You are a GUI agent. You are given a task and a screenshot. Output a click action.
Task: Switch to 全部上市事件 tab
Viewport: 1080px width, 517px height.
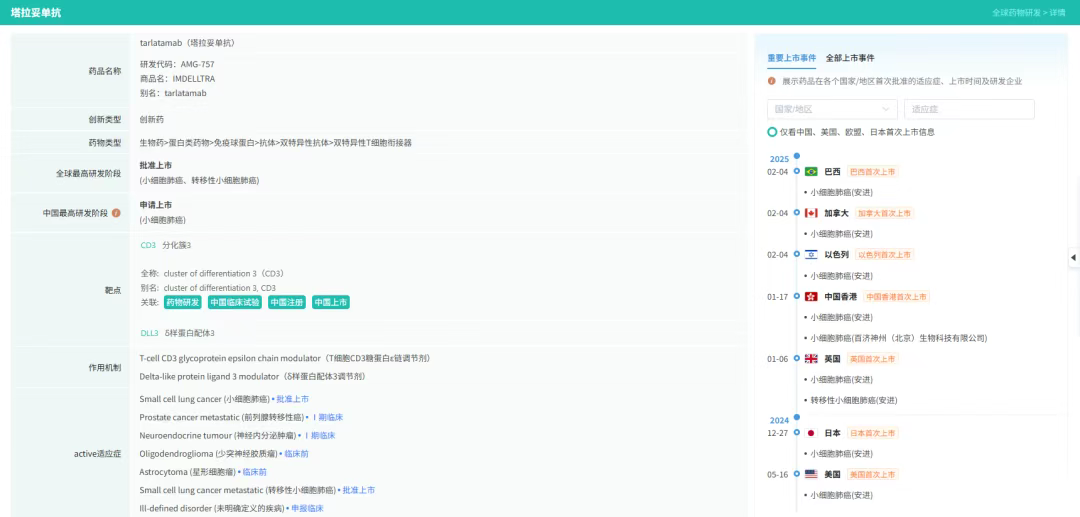(x=849, y=58)
